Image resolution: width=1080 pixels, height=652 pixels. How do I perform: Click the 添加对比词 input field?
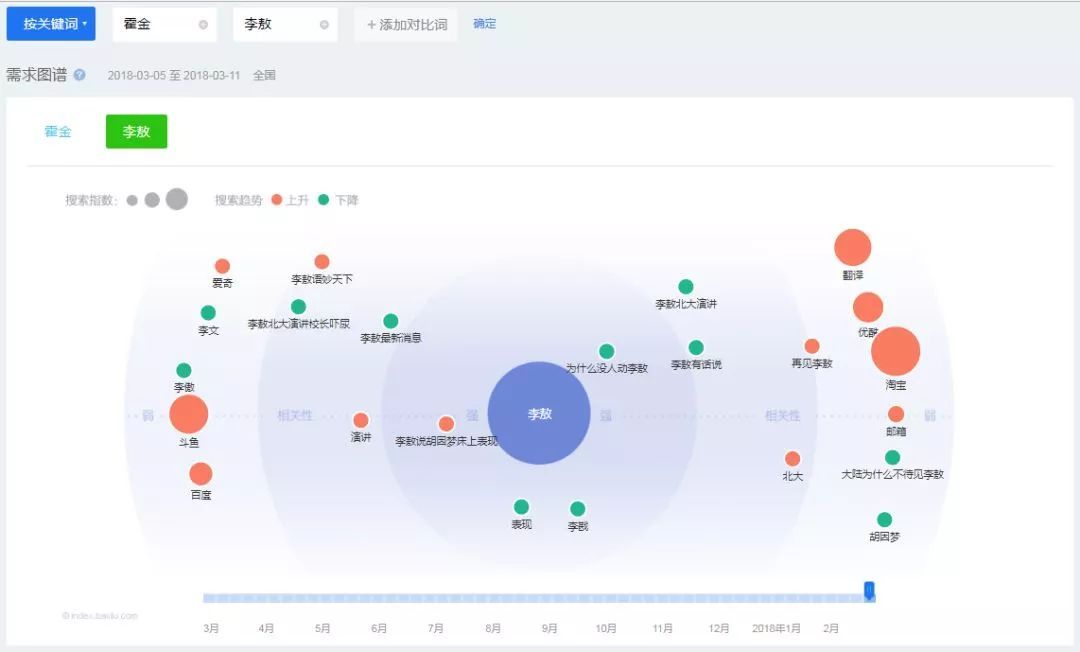[x=406, y=25]
